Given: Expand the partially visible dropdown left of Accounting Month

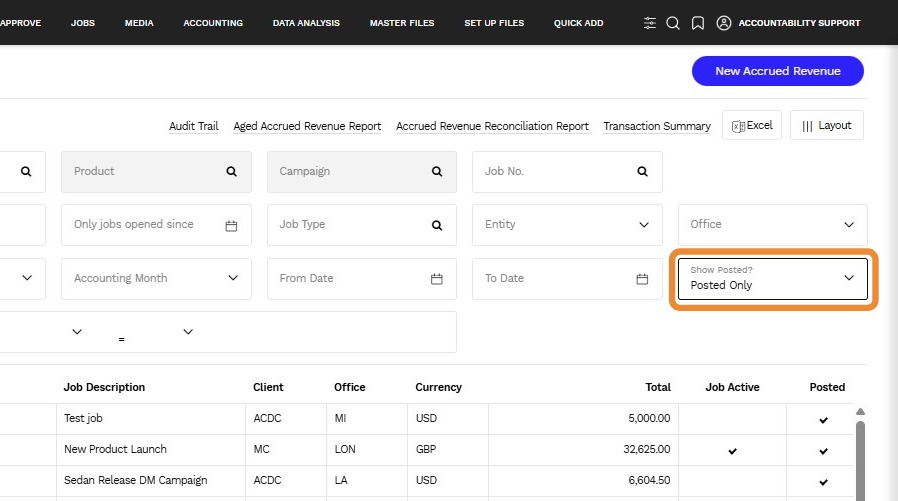Looking at the screenshot, I should [27, 278].
